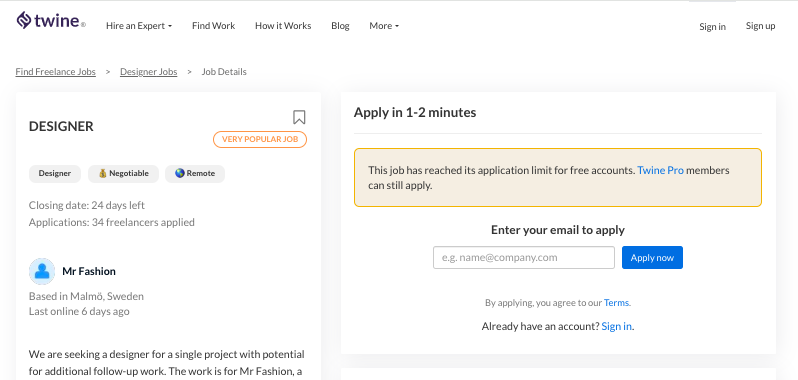
Task: Expand the More dropdown menu
Action: (x=384, y=26)
